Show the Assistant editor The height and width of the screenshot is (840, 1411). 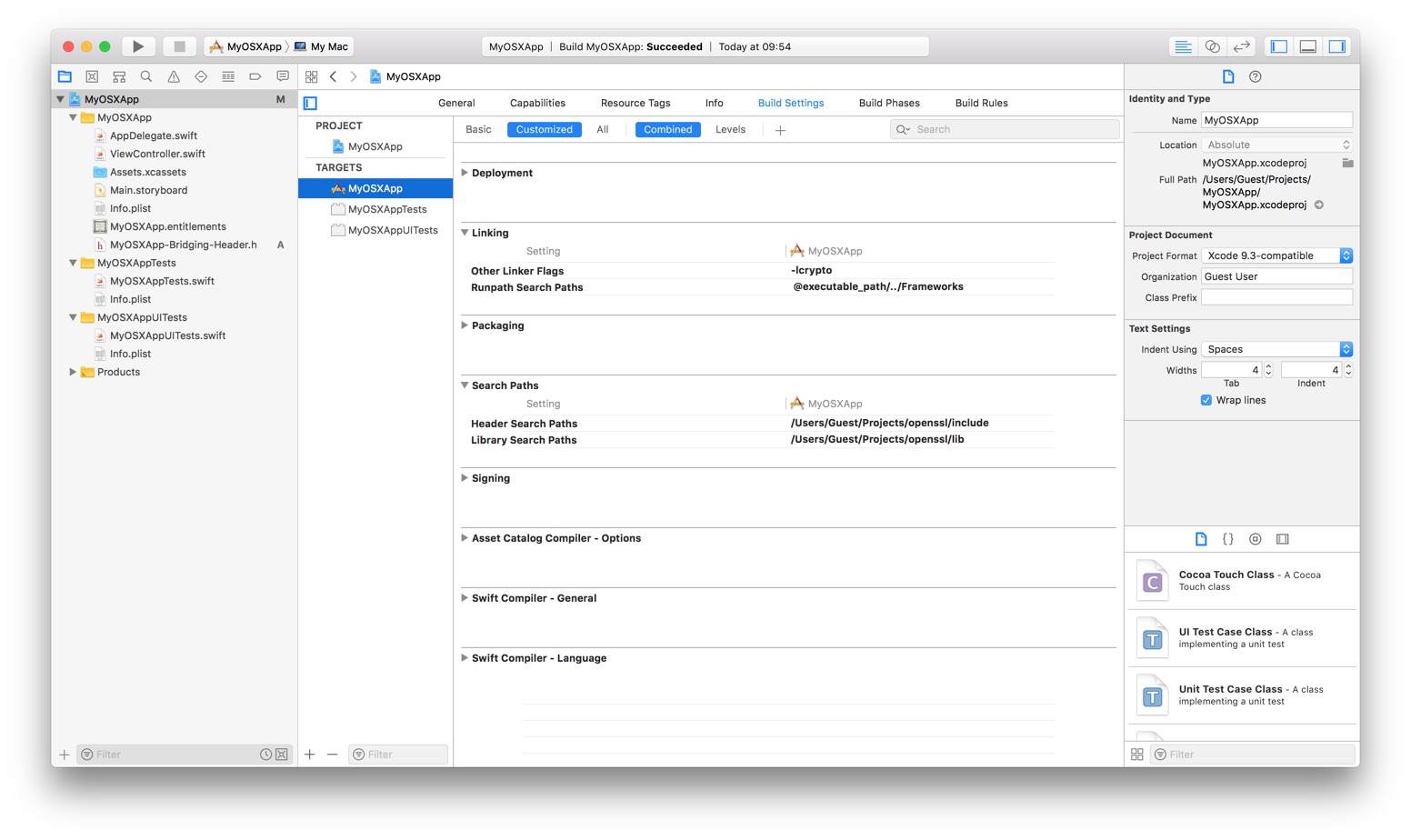1212,46
